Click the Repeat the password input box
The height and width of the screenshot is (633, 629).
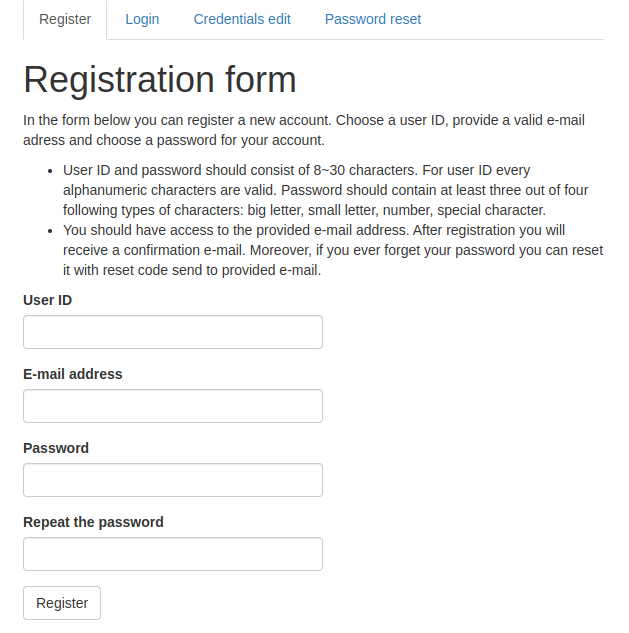pyautogui.click(x=173, y=554)
